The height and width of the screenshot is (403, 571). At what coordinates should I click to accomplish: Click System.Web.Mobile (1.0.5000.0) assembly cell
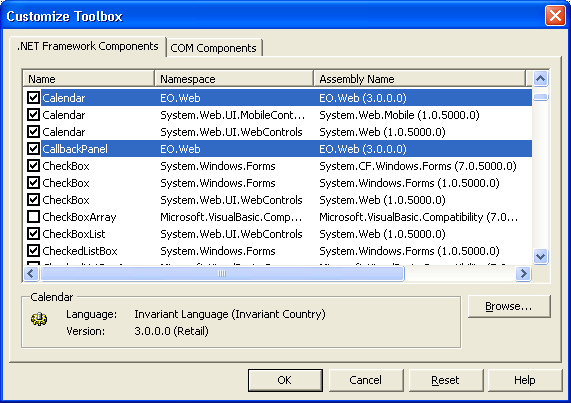pos(399,115)
